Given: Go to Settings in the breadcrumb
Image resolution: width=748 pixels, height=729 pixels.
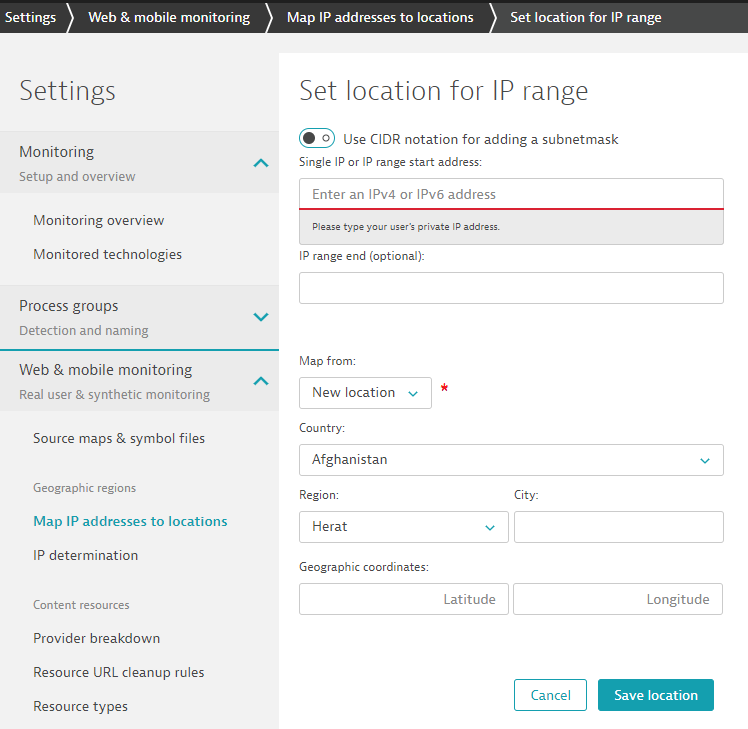Looking at the screenshot, I should (30, 17).
